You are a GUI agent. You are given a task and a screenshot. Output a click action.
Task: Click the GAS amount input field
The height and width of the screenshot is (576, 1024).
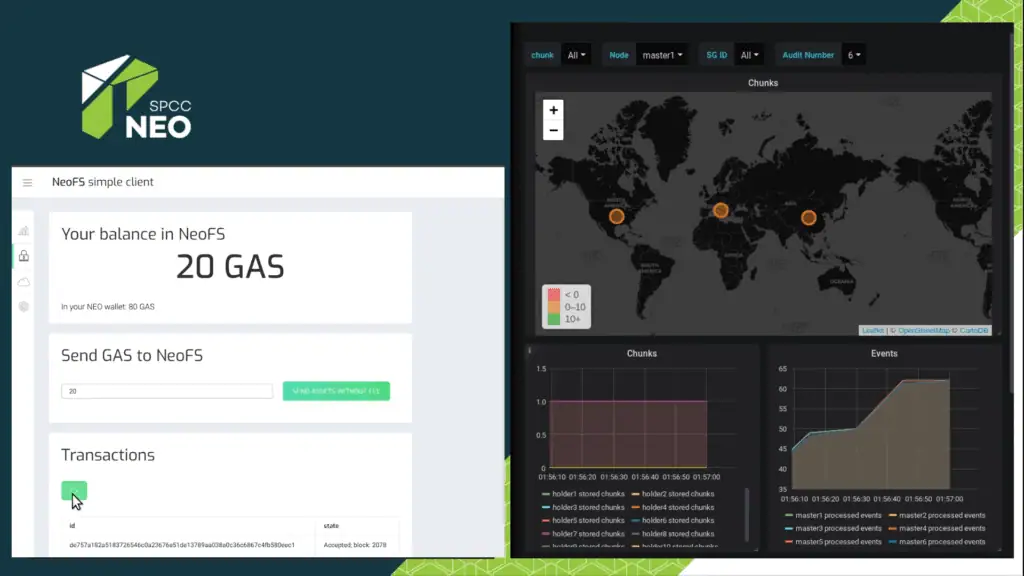(x=167, y=391)
